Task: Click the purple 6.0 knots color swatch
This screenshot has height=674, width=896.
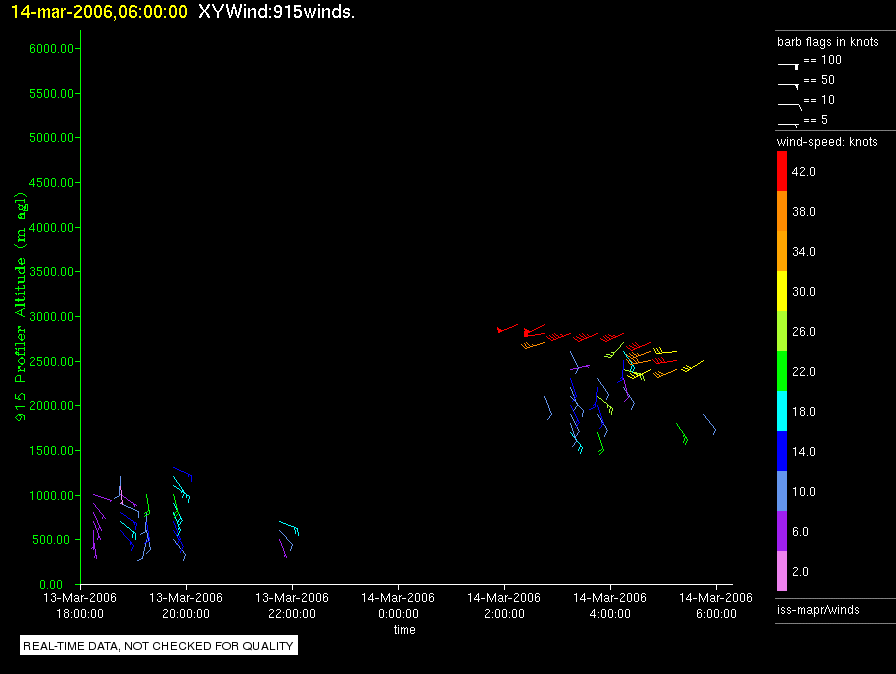Action: coord(782,531)
